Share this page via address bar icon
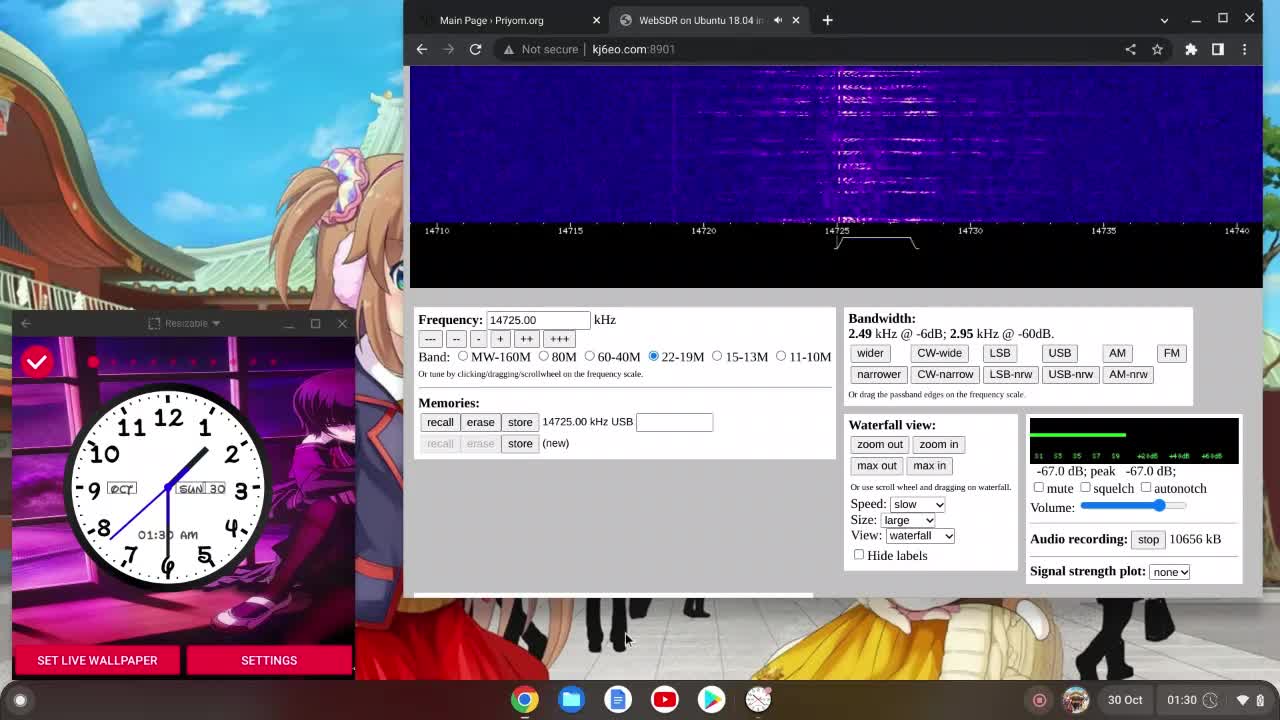This screenshot has height=720, width=1280. click(1130, 49)
